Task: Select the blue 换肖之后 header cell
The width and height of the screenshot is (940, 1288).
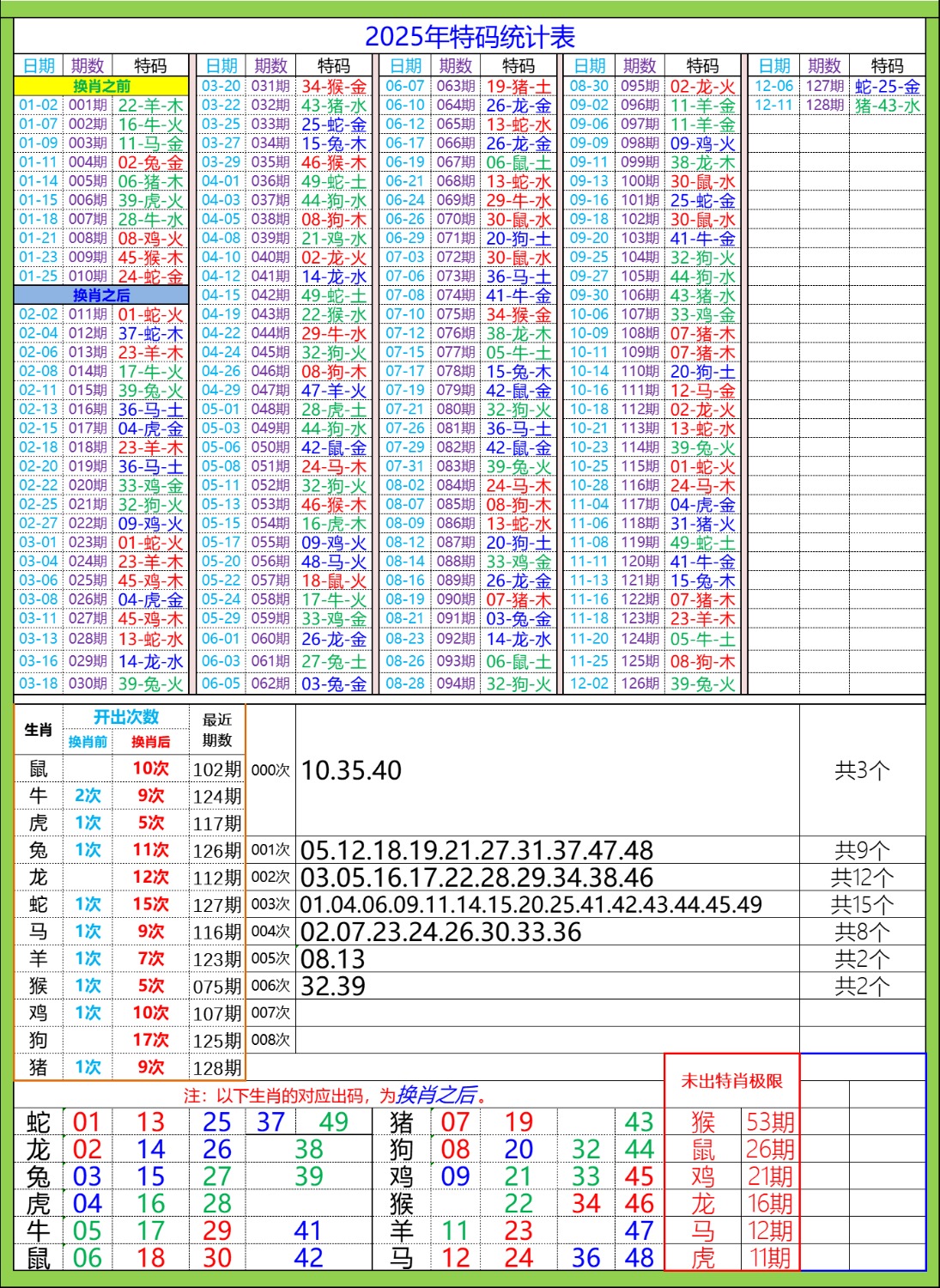Action: 101,295
